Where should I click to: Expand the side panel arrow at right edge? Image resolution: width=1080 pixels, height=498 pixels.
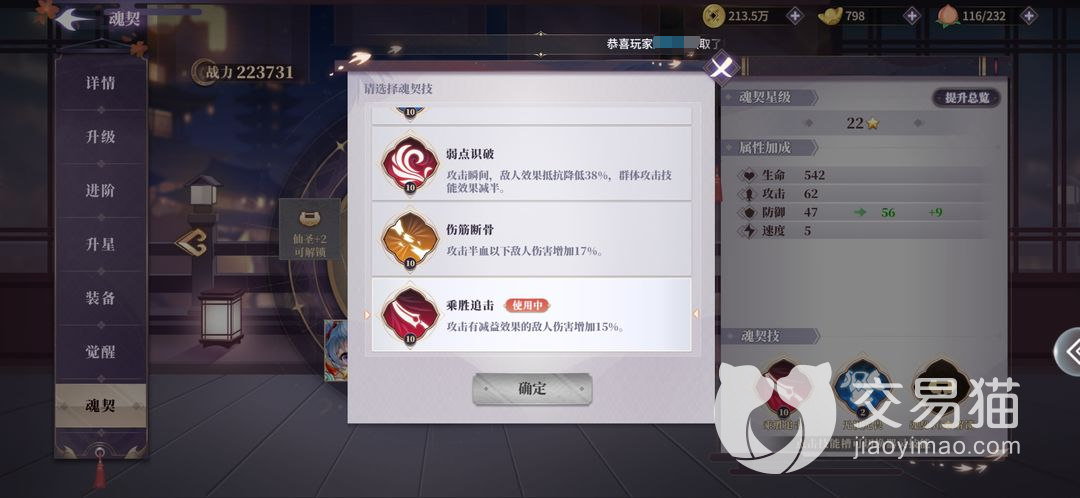(x=1068, y=352)
